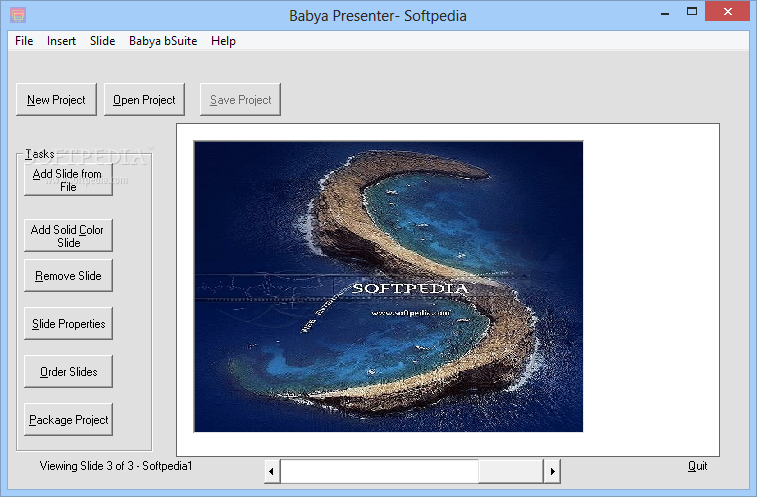Click the Save Project button
Image resolution: width=757 pixels, height=497 pixels.
tap(240, 99)
